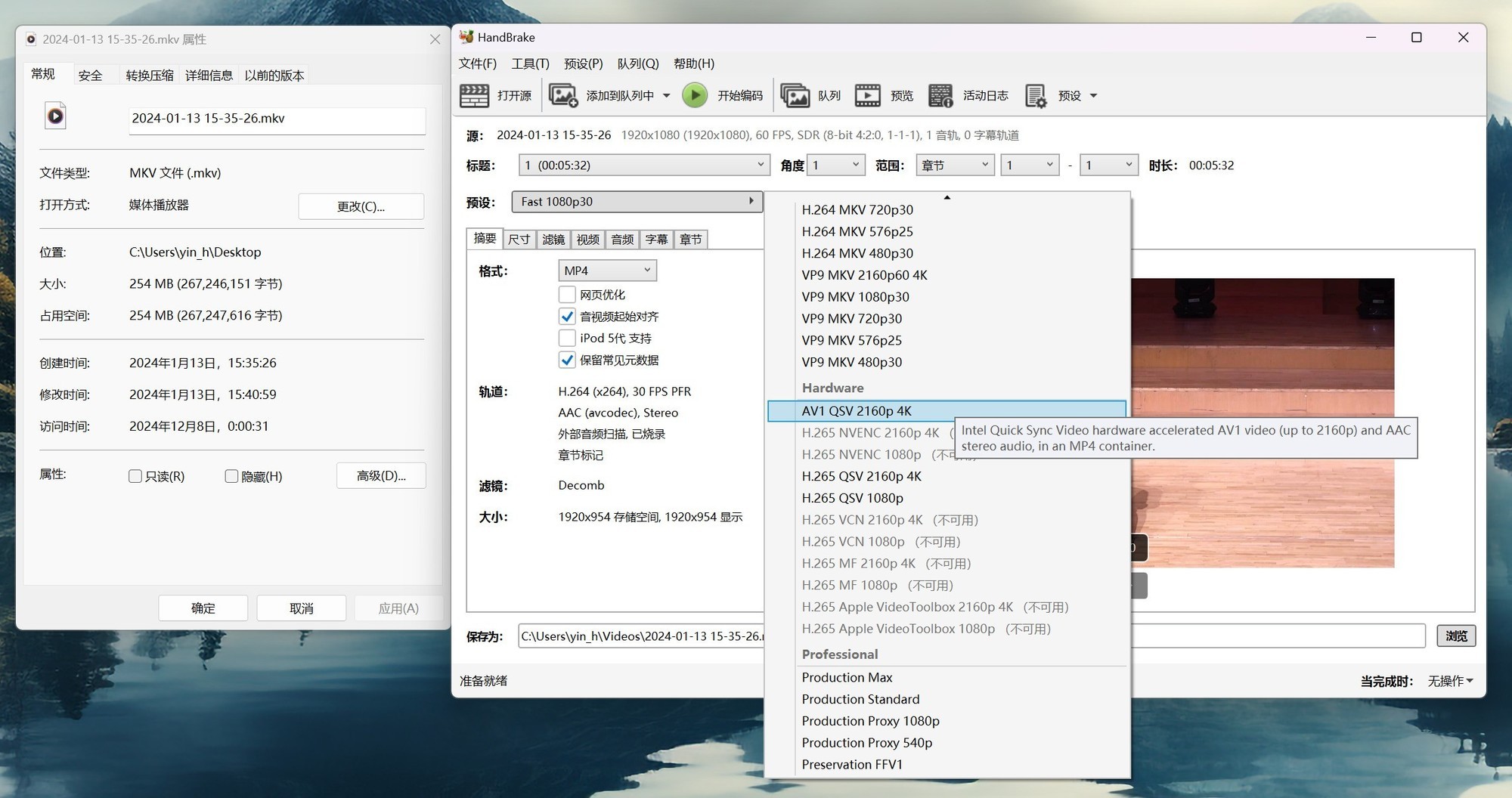The width and height of the screenshot is (1512, 798).
Task: Toggle the 网页优化 checkbox
Action: point(567,295)
